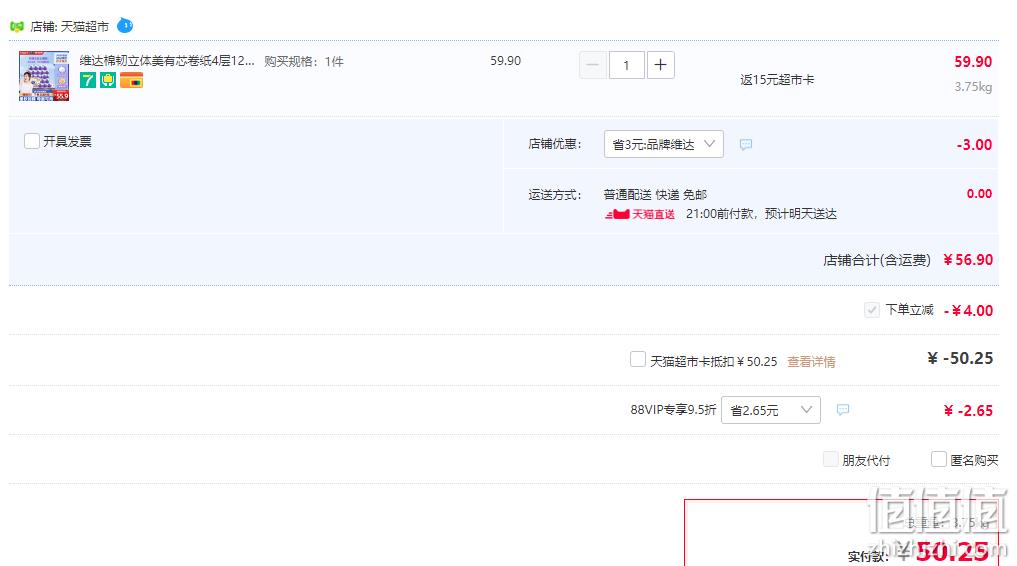Screen dimensions: 1017x566
Task: Check the 天猫超市卡抵扣 checkbox
Action: point(638,359)
